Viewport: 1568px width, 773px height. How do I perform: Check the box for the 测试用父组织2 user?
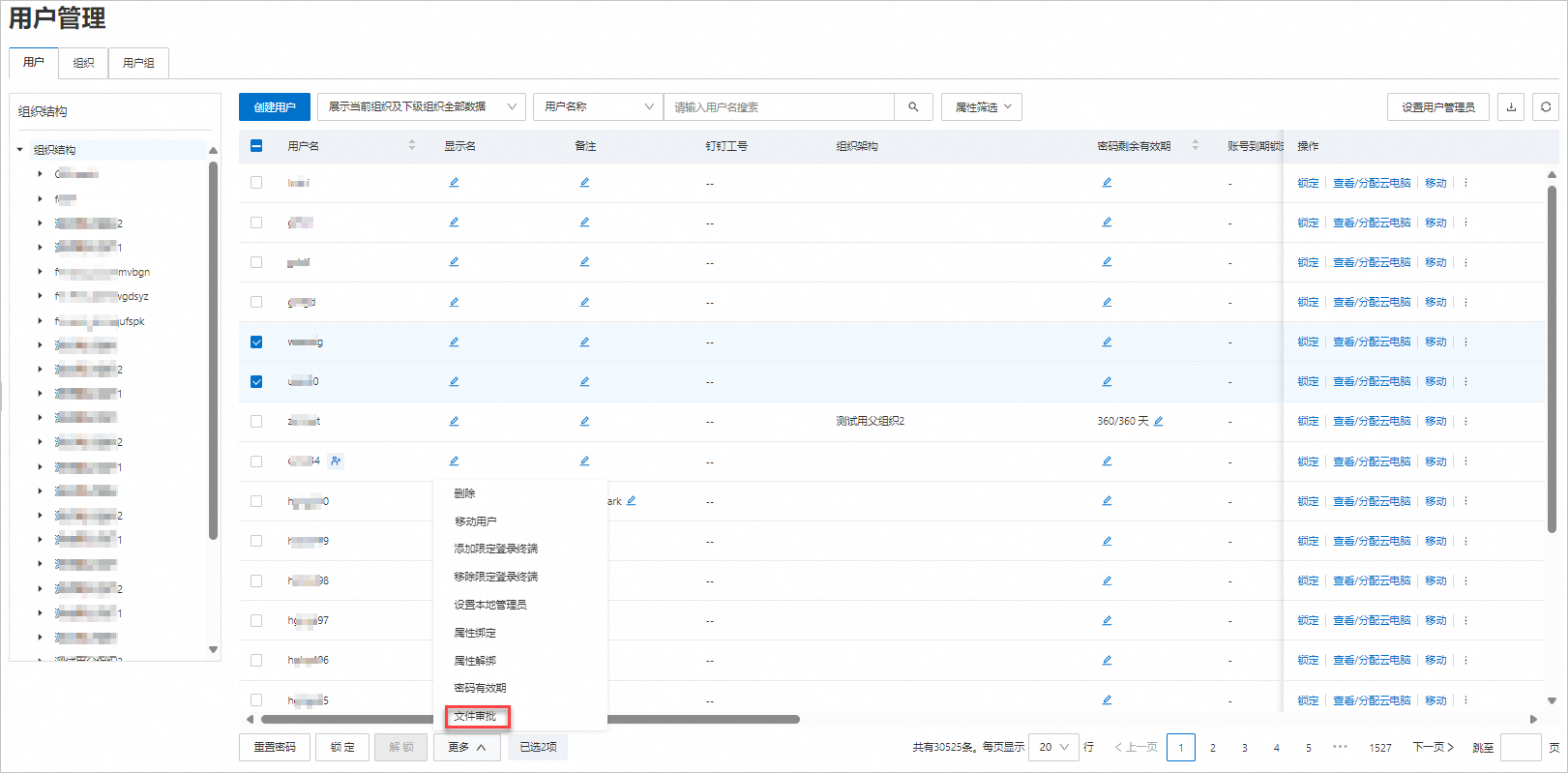[256, 421]
